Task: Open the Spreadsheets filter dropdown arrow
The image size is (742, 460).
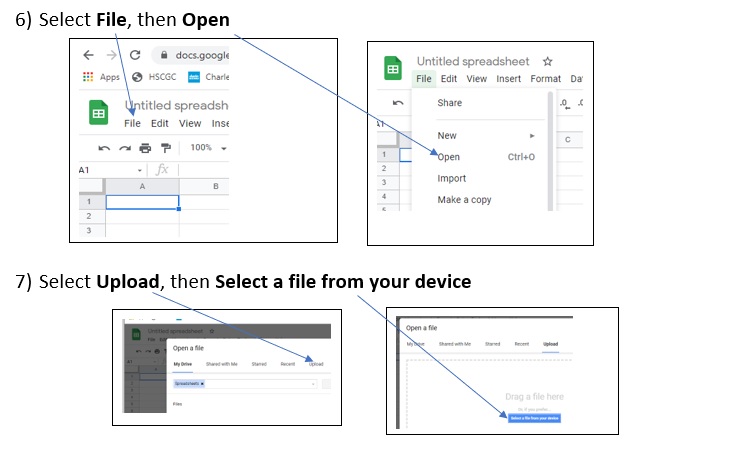Action: point(313,384)
